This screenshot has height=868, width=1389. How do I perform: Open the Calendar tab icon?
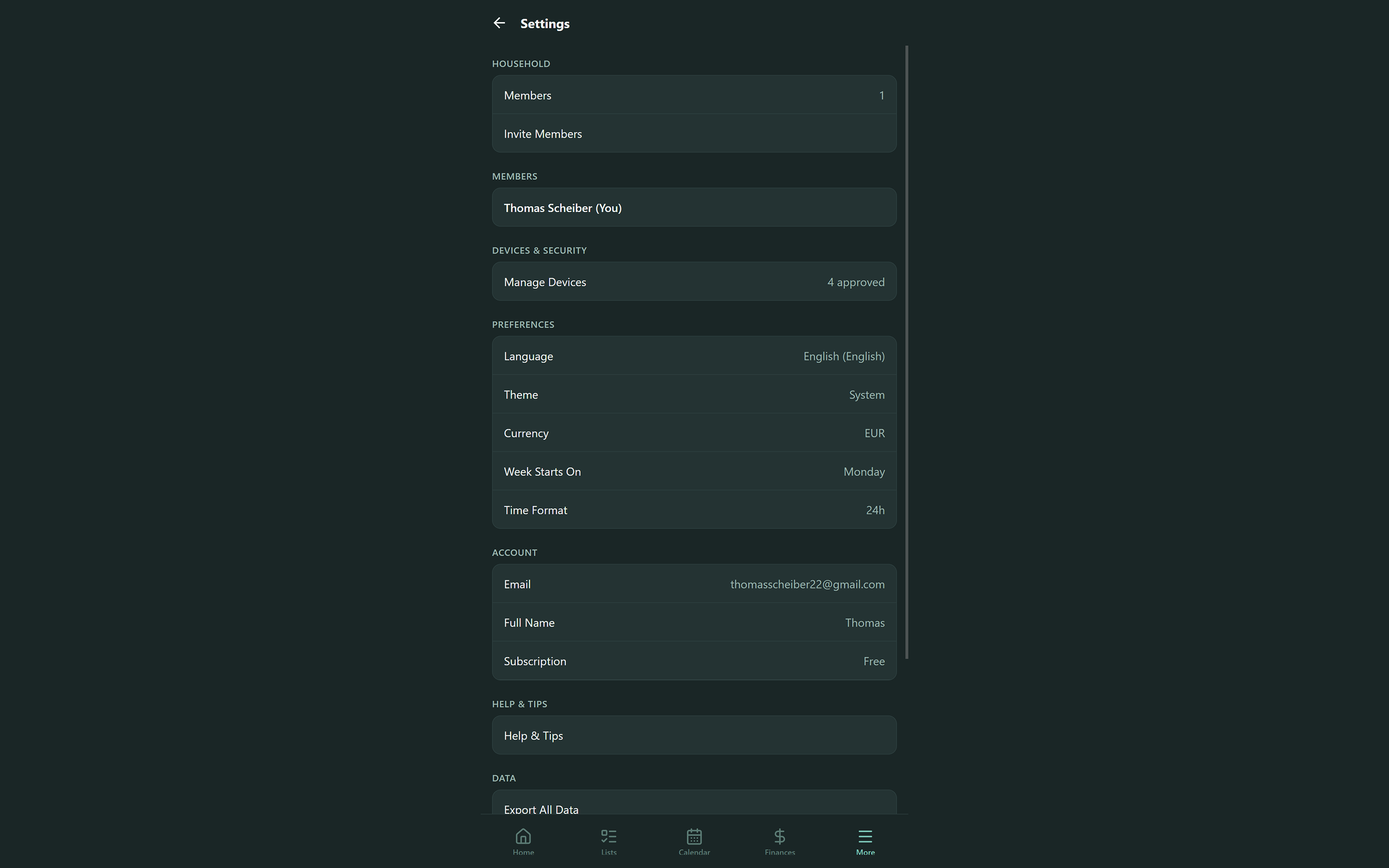pyautogui.click(x=694, y=836)
